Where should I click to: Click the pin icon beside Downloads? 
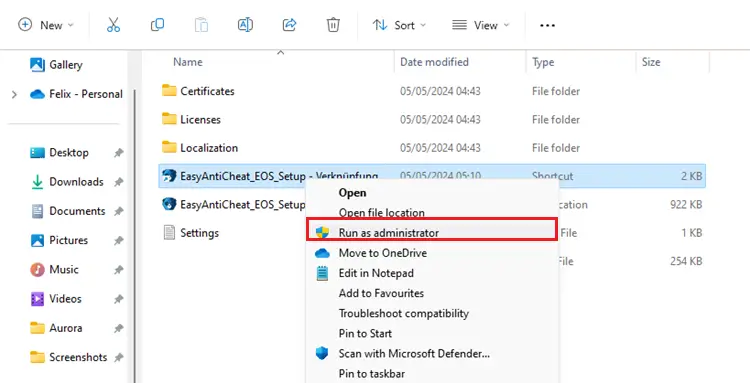[118, 182]
